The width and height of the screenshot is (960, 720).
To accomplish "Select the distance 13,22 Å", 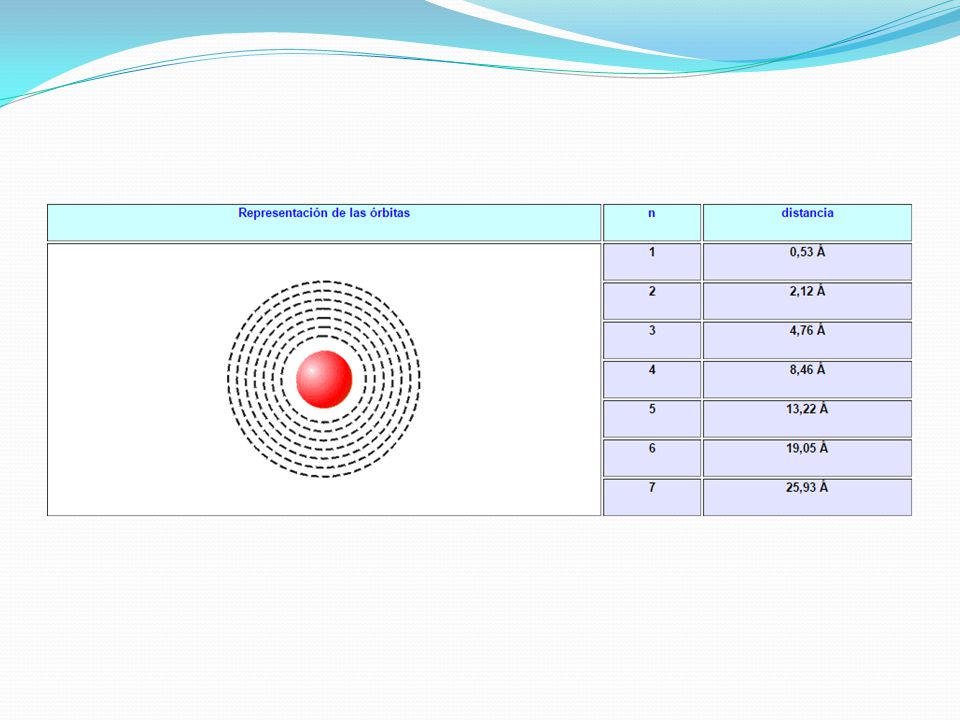I will point(807,419).
